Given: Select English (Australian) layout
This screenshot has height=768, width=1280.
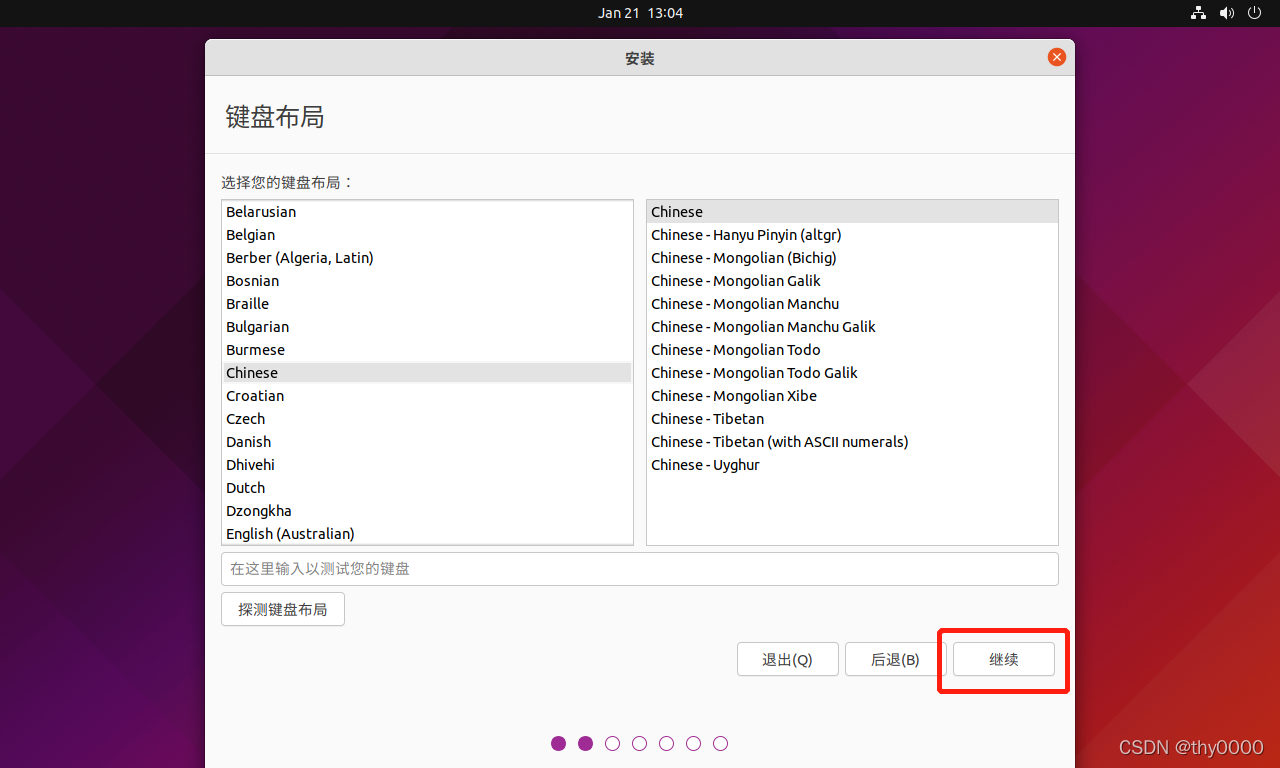Looking at the screenshot, I should [428, 534].
